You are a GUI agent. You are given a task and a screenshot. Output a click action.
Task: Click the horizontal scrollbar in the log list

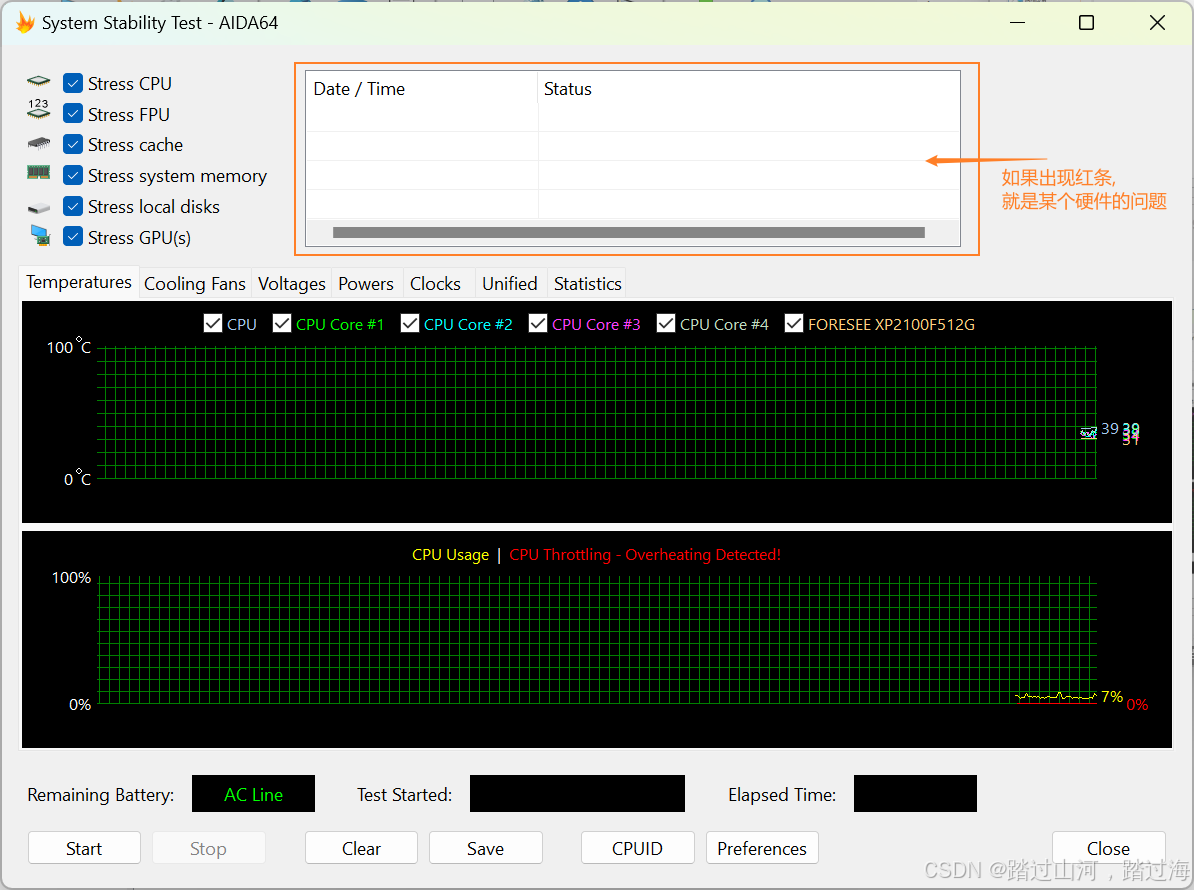point(628,232)
